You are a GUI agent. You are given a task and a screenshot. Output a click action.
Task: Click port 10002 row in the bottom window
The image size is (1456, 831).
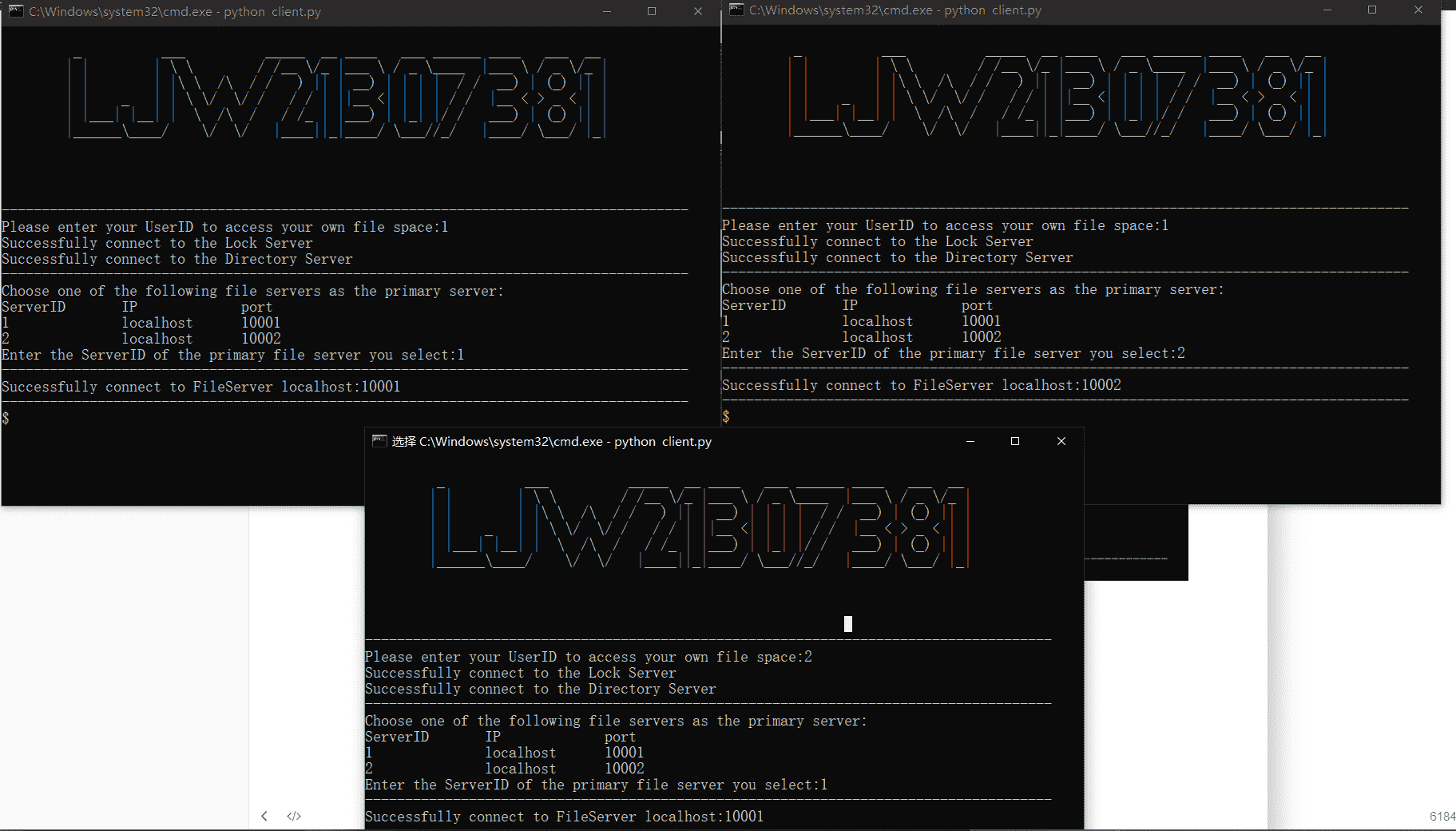(505, 769)
